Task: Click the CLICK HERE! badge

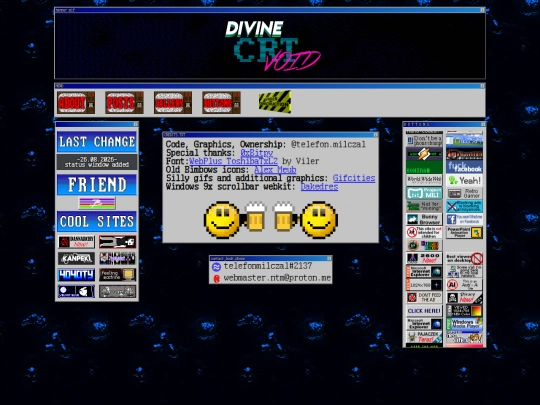Action: (x=424, y=311)
